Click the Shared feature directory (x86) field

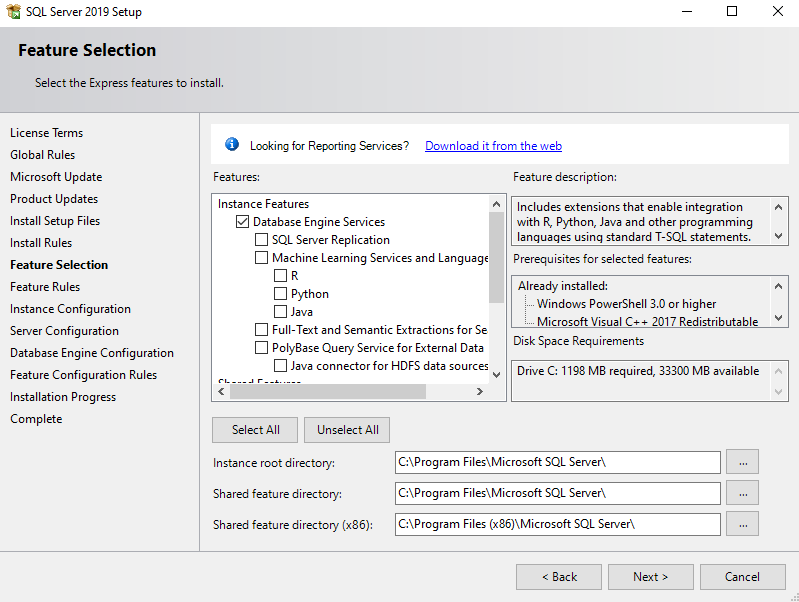(557, 524)
